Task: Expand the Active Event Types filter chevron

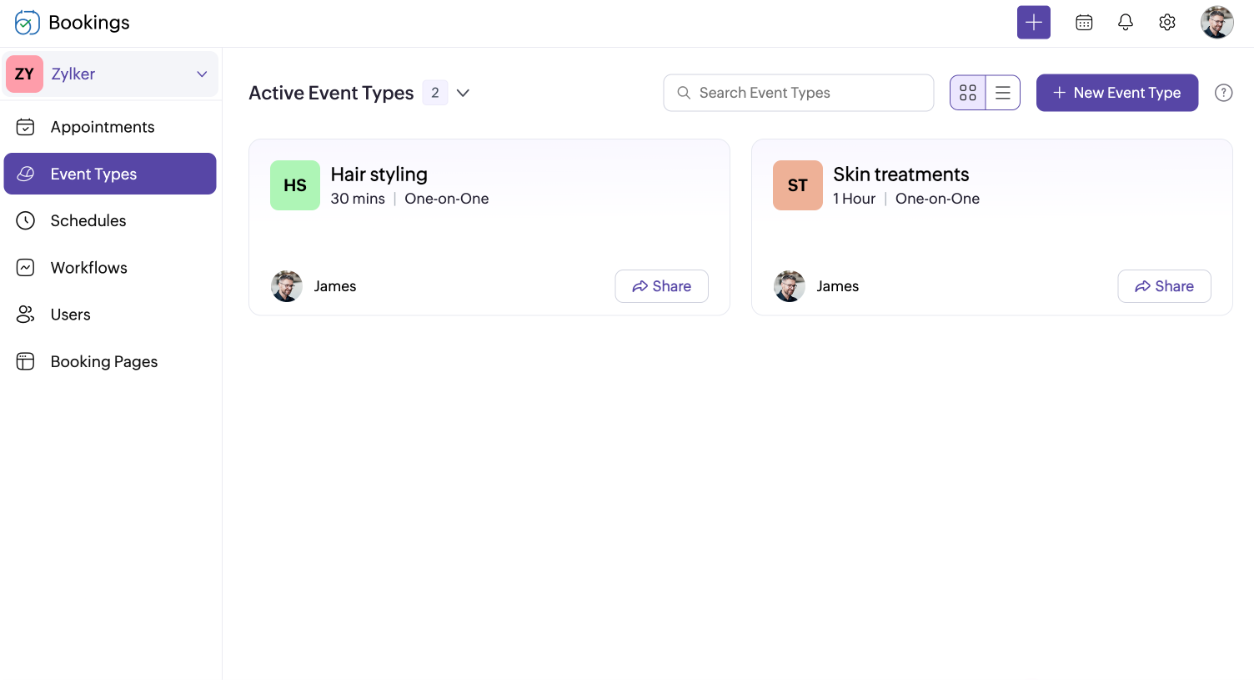Action: [463, 93]
